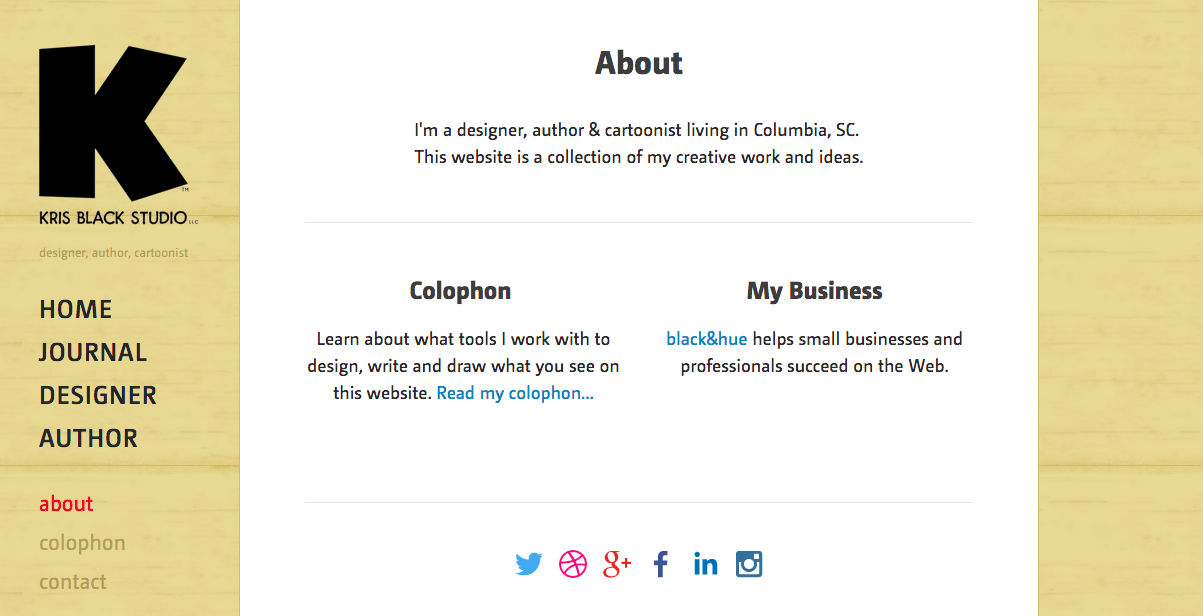
Task: Visit the Dribbble icon link
Action: [x=573, y=565]
